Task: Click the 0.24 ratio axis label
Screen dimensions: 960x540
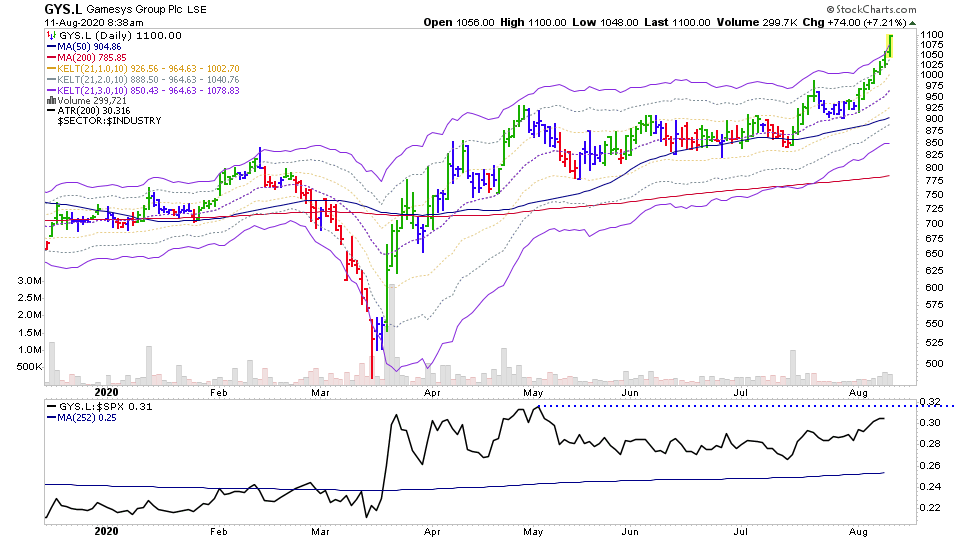Action: 930,487
